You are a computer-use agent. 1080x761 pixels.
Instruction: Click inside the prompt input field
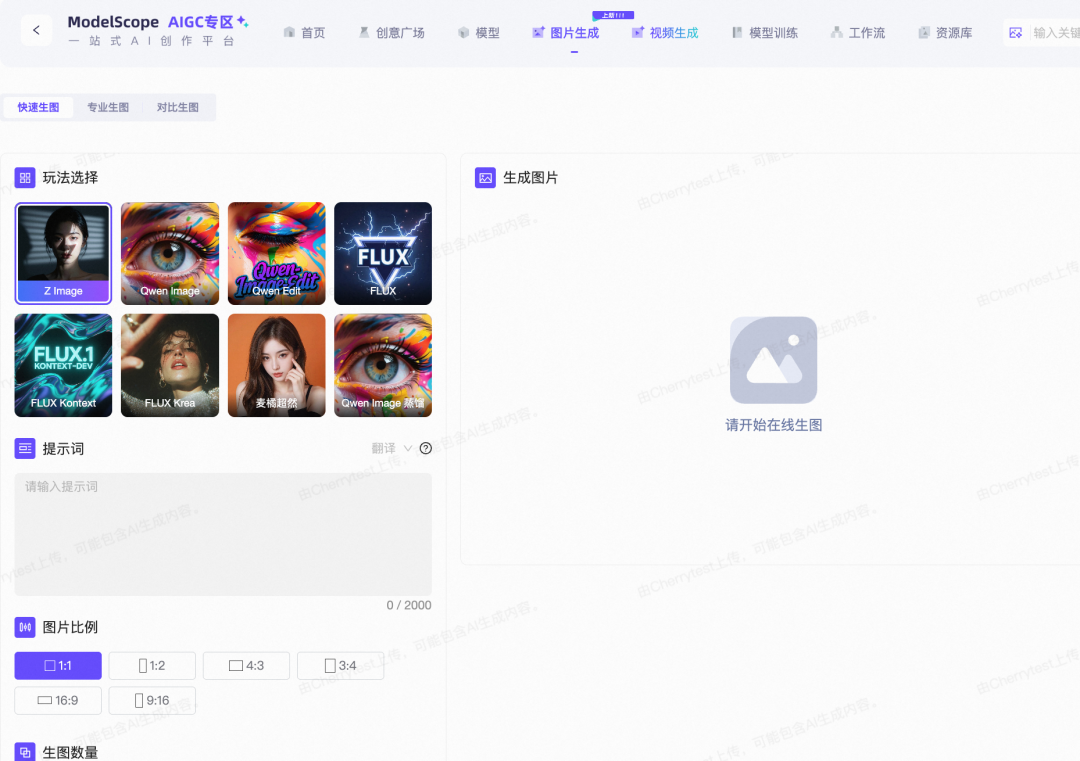tap(222, 535)
